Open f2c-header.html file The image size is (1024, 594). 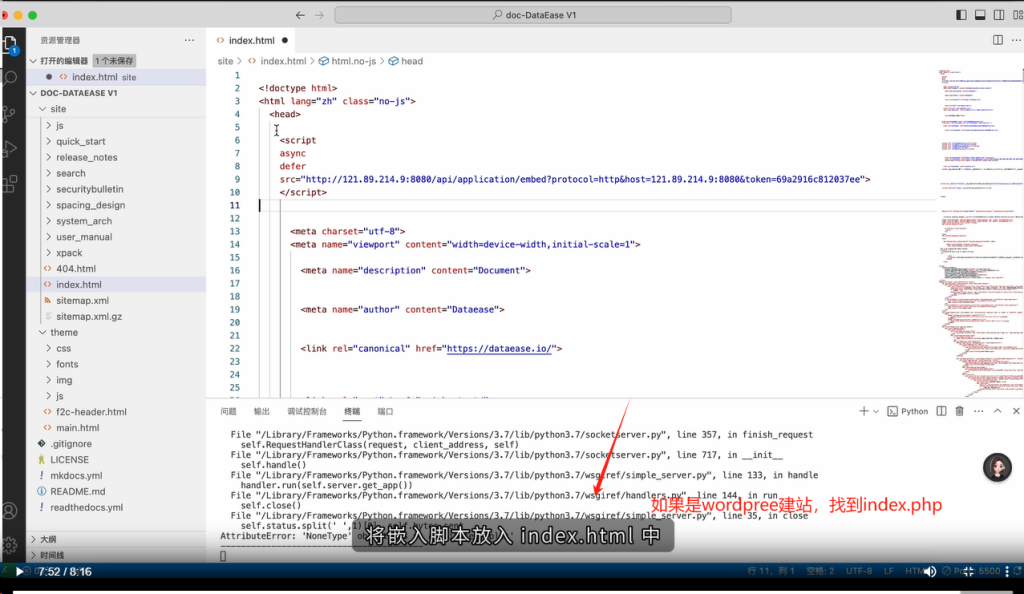91,412
